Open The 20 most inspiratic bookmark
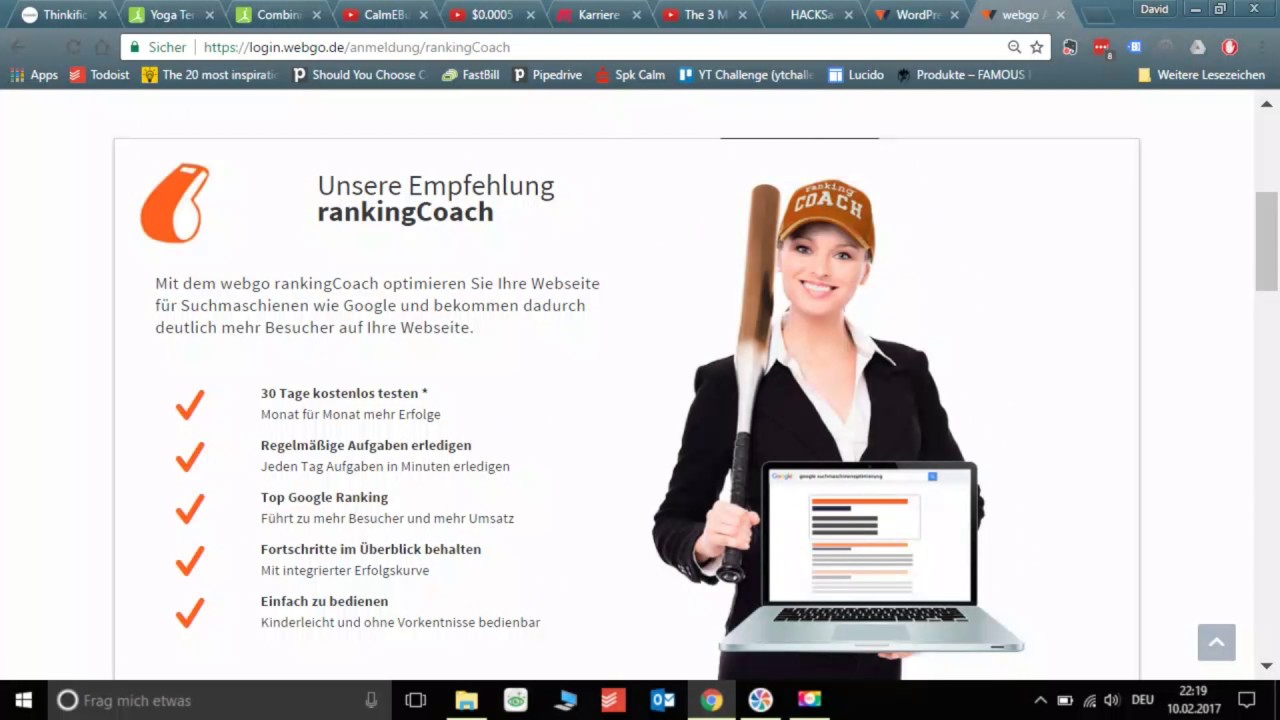This screenshot has width=1280, height=720. (211, 75)
